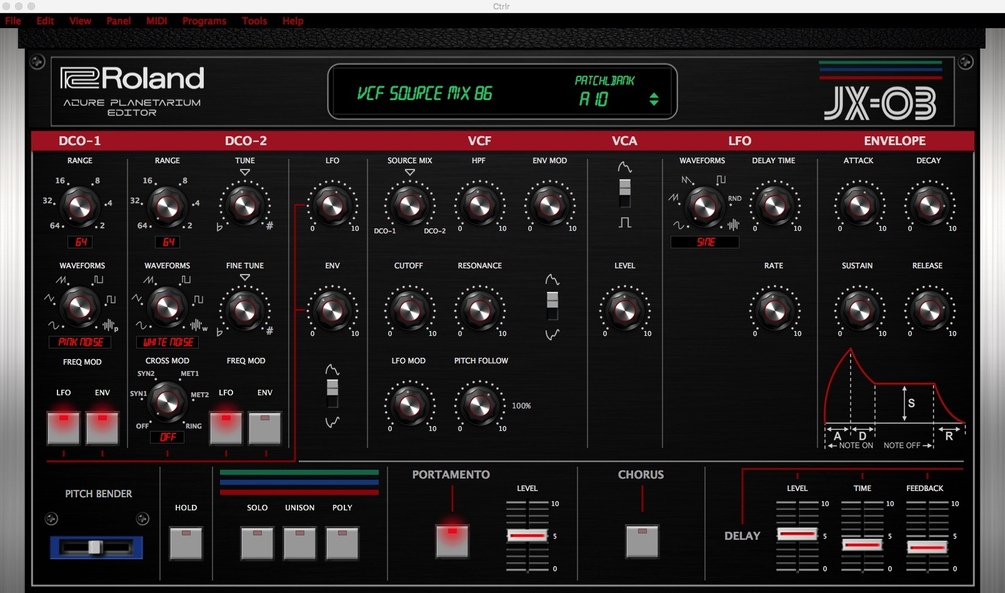Screen dimensions: 1005x593
Task: Open the Programs menu
Action: [204, 20]
